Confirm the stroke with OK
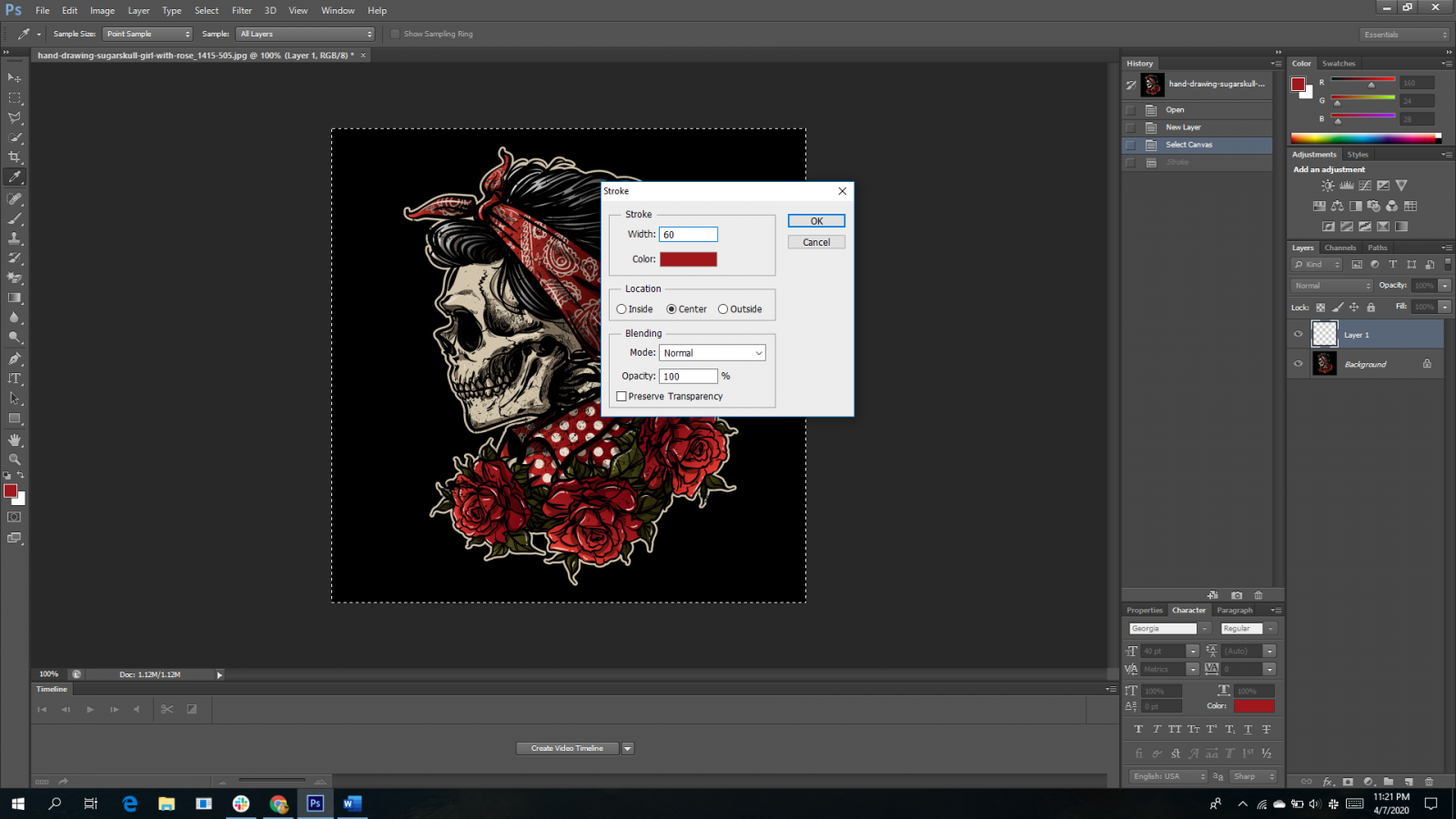The image size is (1456, 819). tap(816, 221)
